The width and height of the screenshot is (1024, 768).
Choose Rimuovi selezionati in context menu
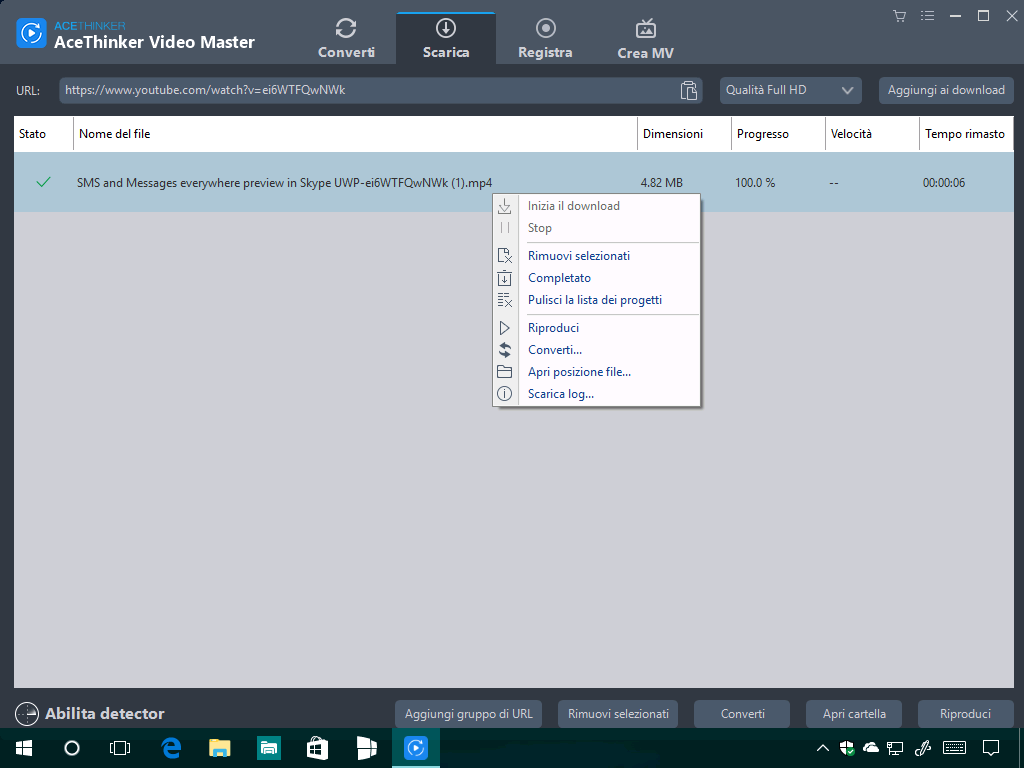[596, 256]
